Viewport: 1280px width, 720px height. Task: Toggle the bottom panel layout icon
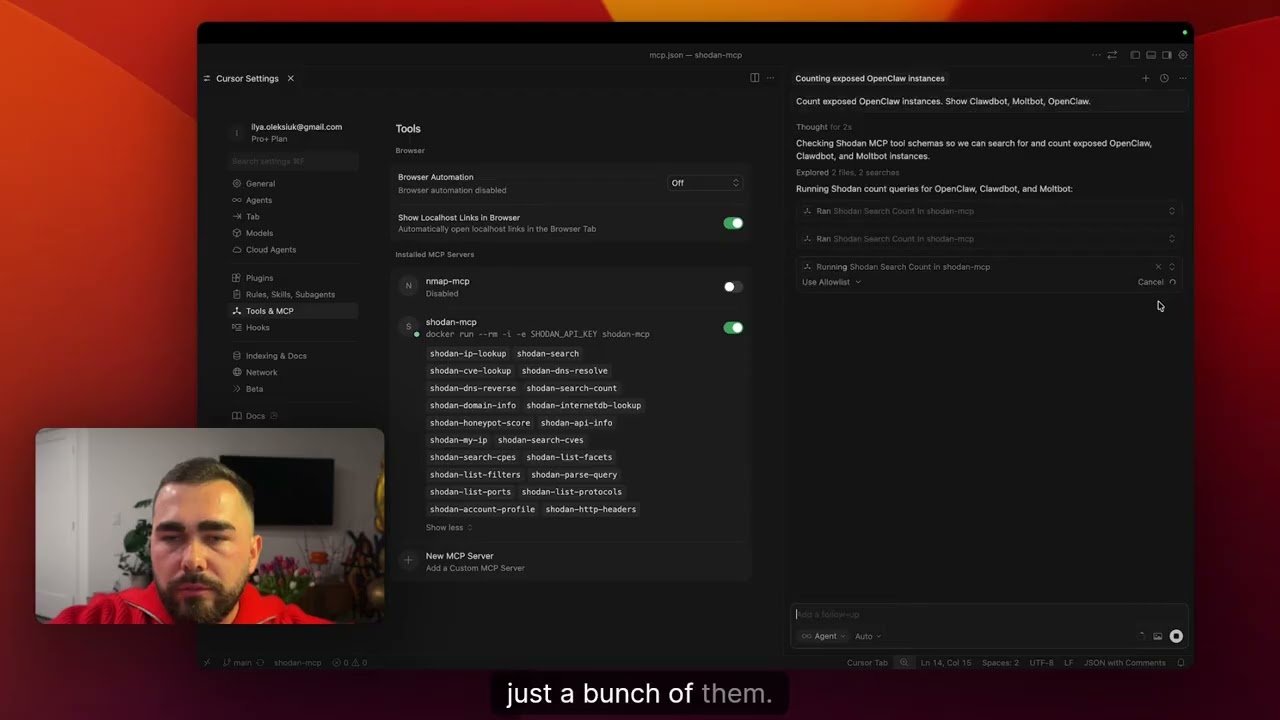(1151, 55)
